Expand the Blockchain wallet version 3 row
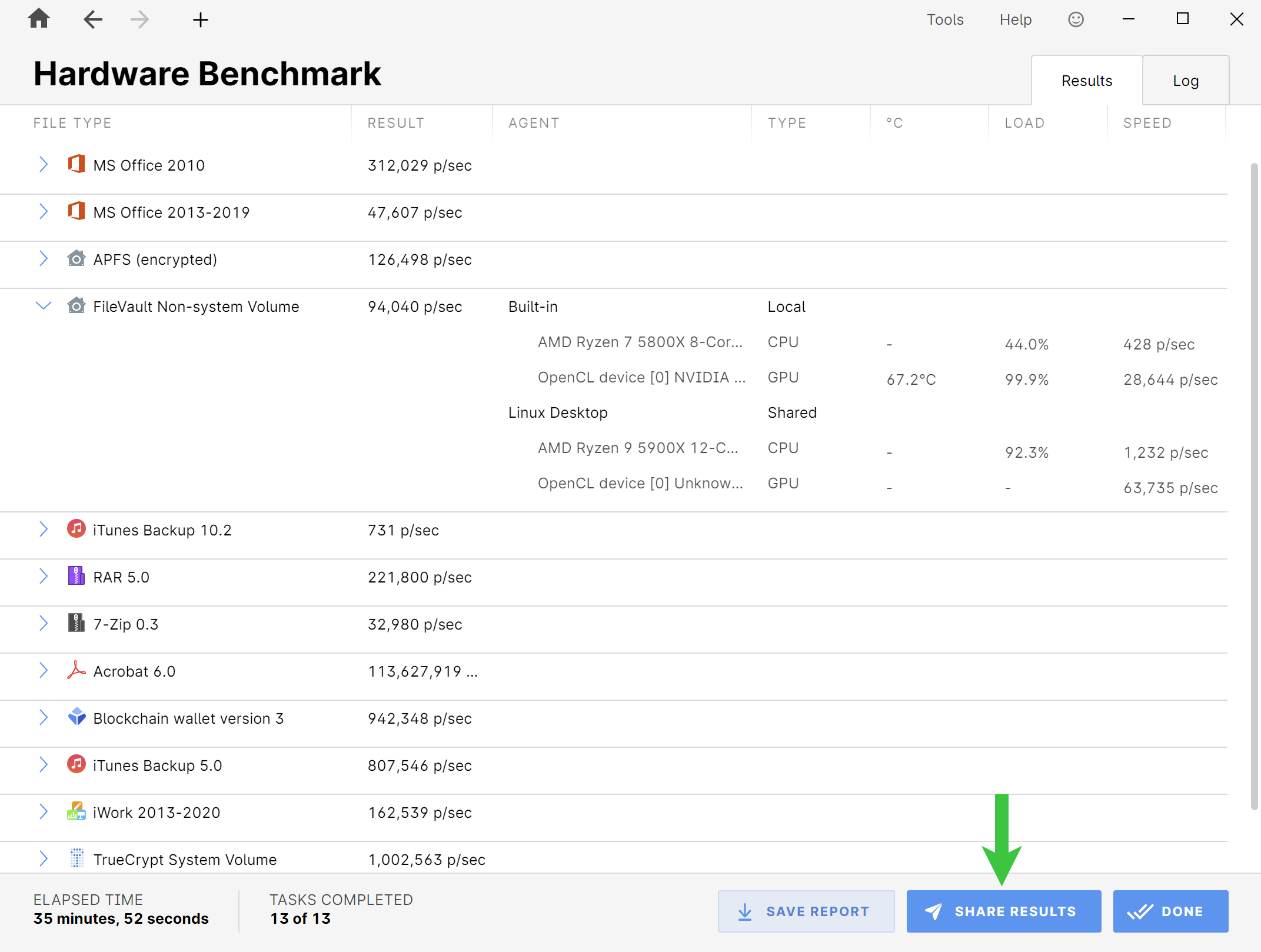Screen dimensions: 1261x952 click(x=43, y=717)
